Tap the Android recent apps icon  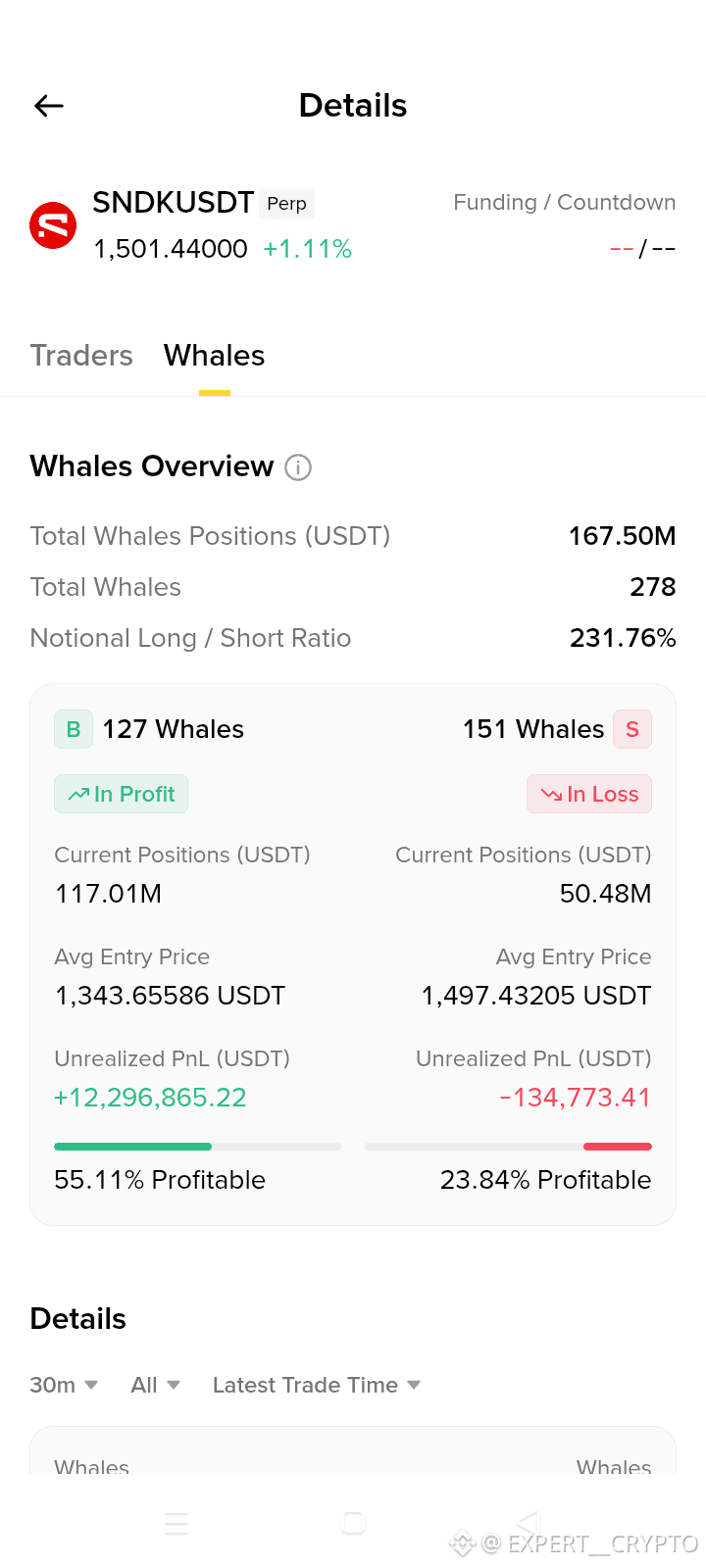click(176, 1523)
